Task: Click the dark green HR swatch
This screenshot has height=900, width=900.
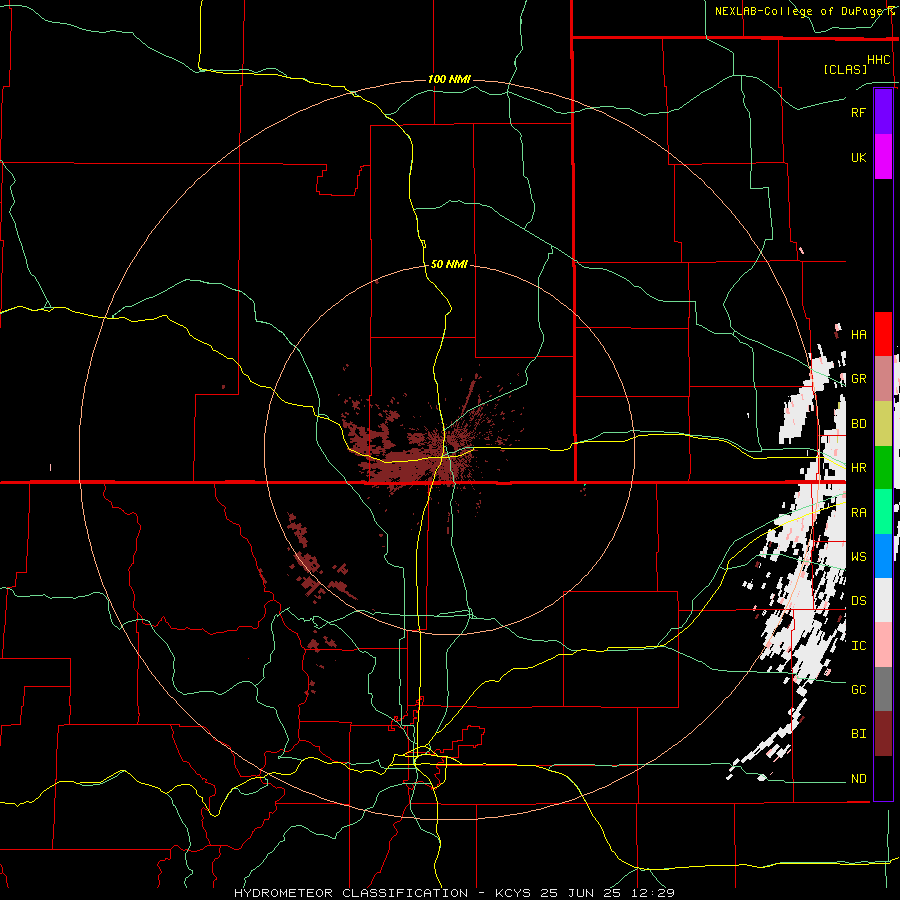Action: (x=883, y=467)
